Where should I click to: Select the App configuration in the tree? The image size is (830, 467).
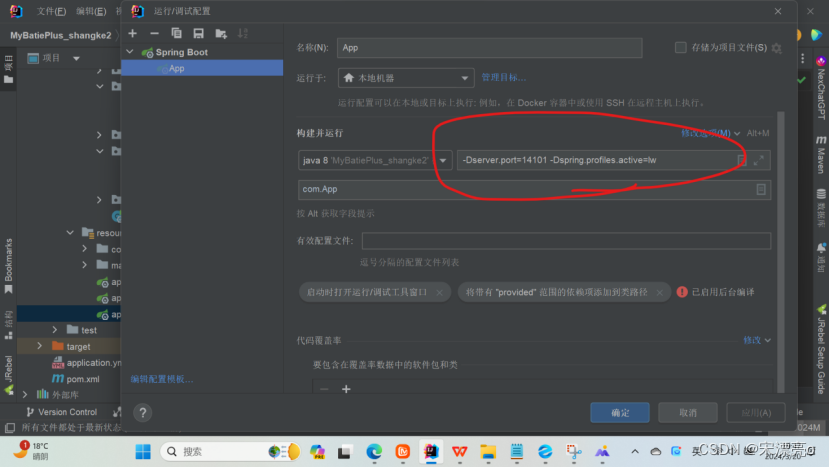[176, 68]
